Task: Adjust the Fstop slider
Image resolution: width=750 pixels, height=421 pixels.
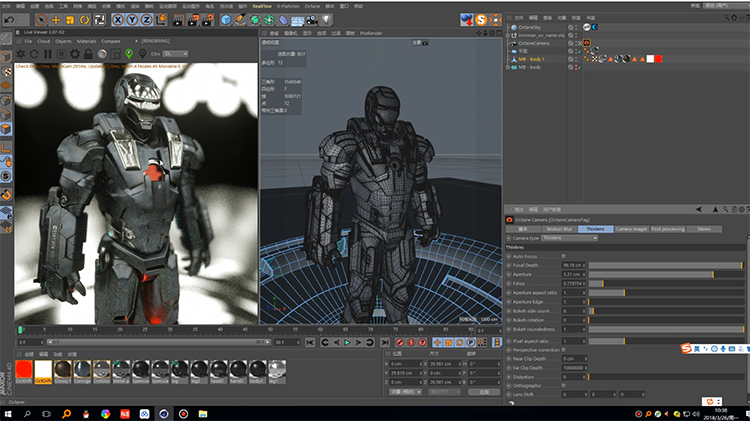Action: click(x=666, y=283)
